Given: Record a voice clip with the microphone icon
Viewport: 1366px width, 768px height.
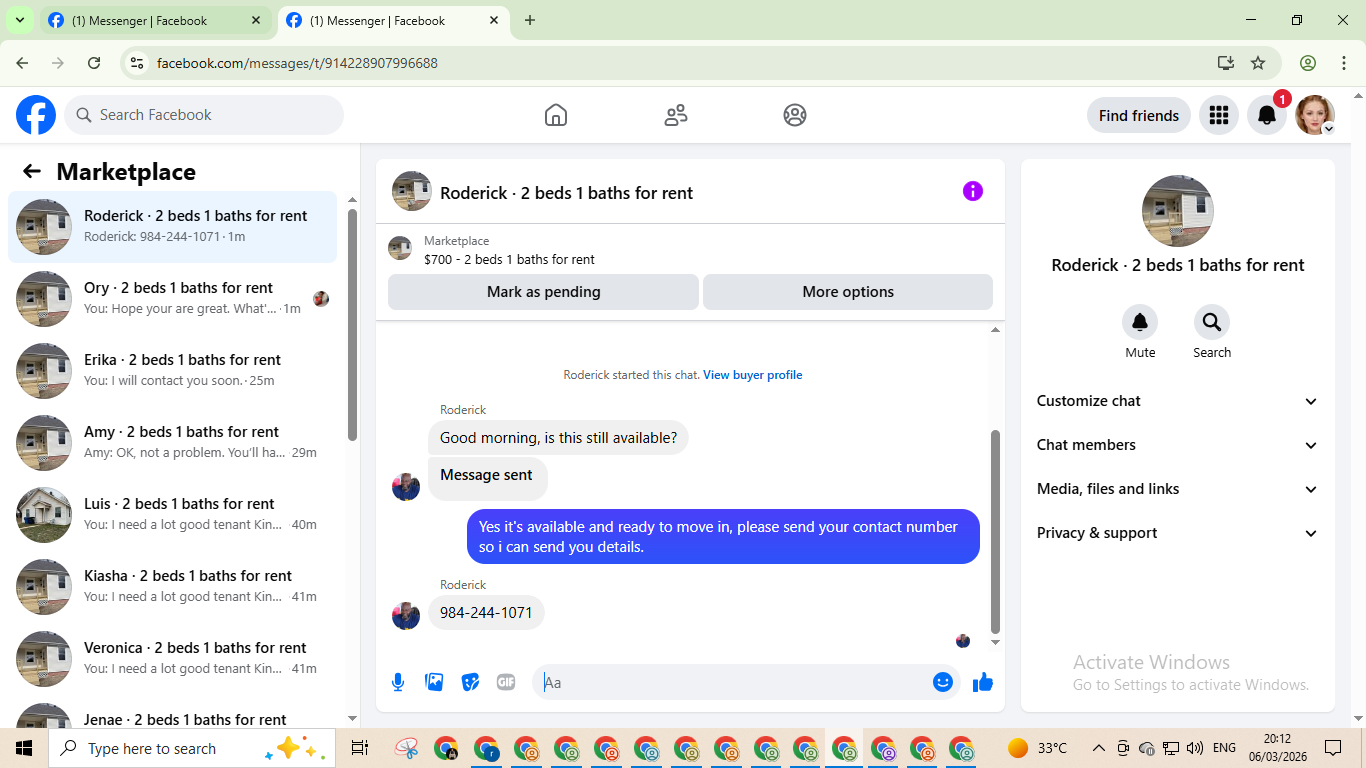Looking at the screenshot, I should tap(398, 682).
